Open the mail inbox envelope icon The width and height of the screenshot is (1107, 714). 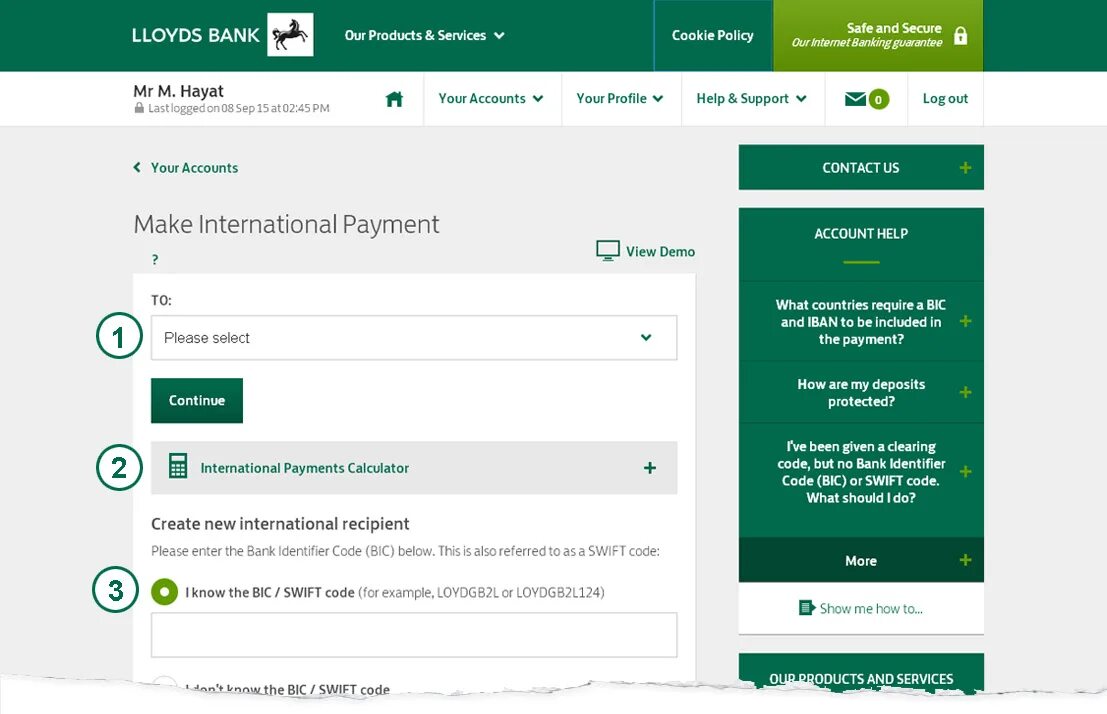tap(855, 99)
